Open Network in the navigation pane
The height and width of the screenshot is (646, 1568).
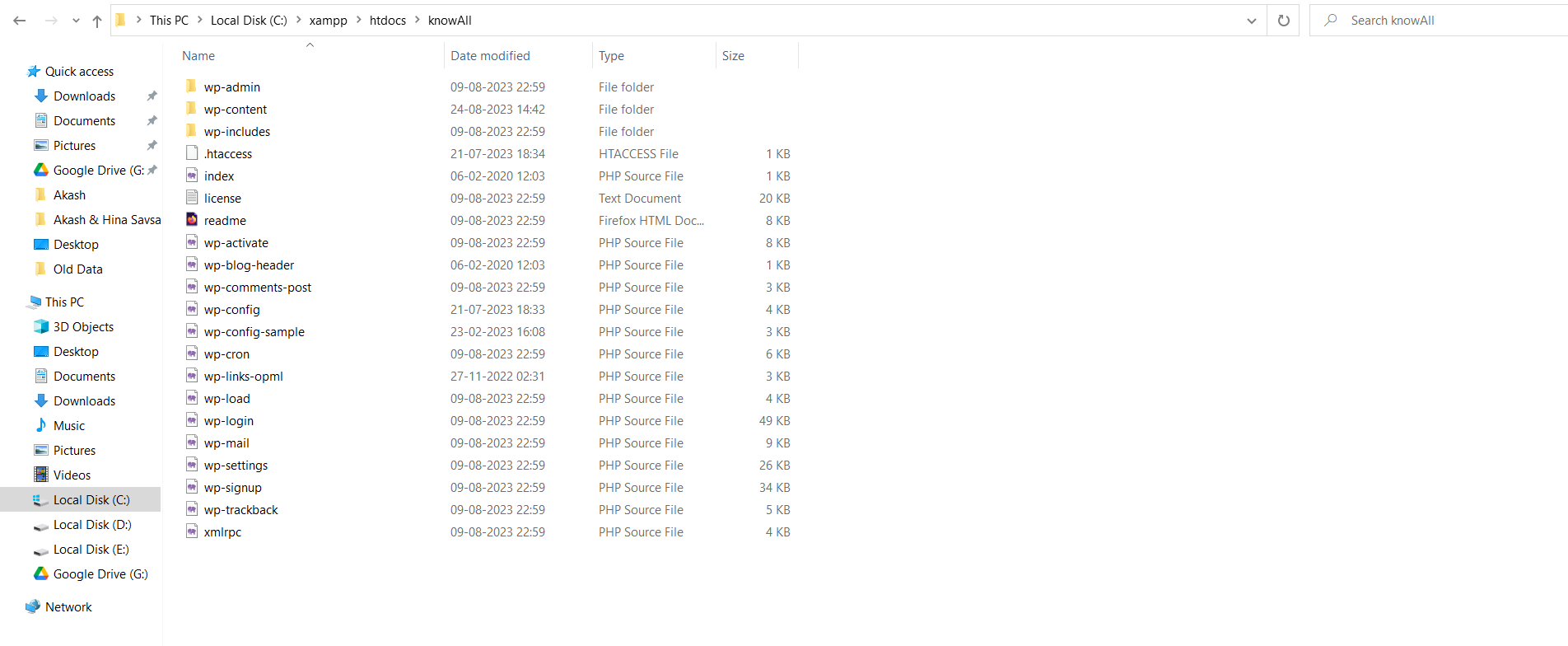(x=68, y=607)
